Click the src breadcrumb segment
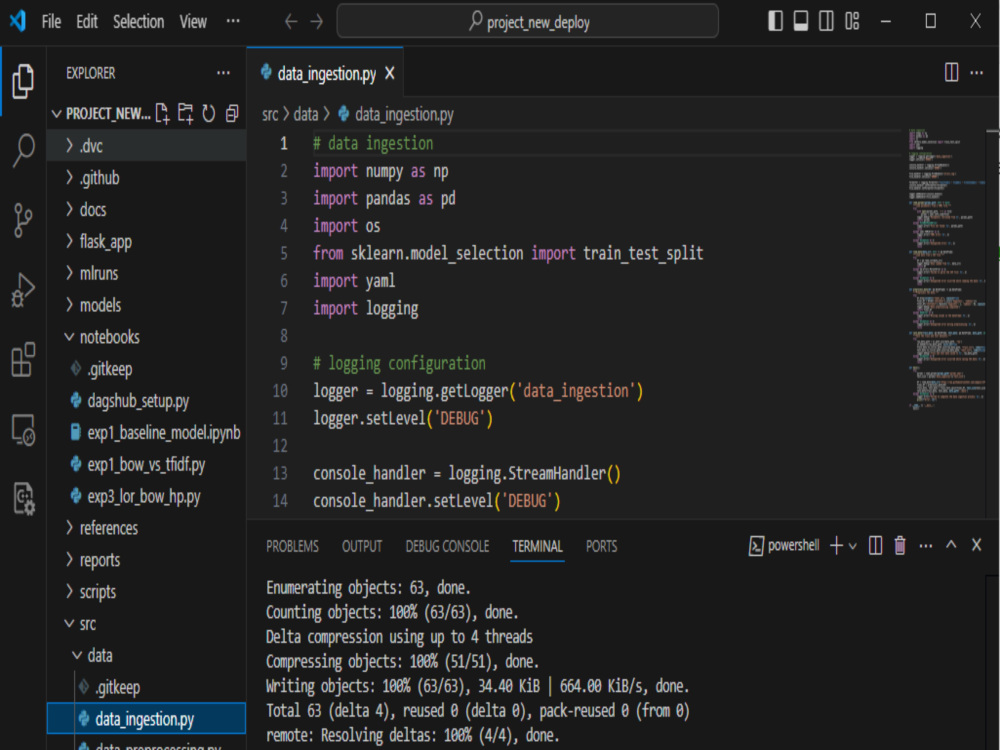 pos(270,115)
